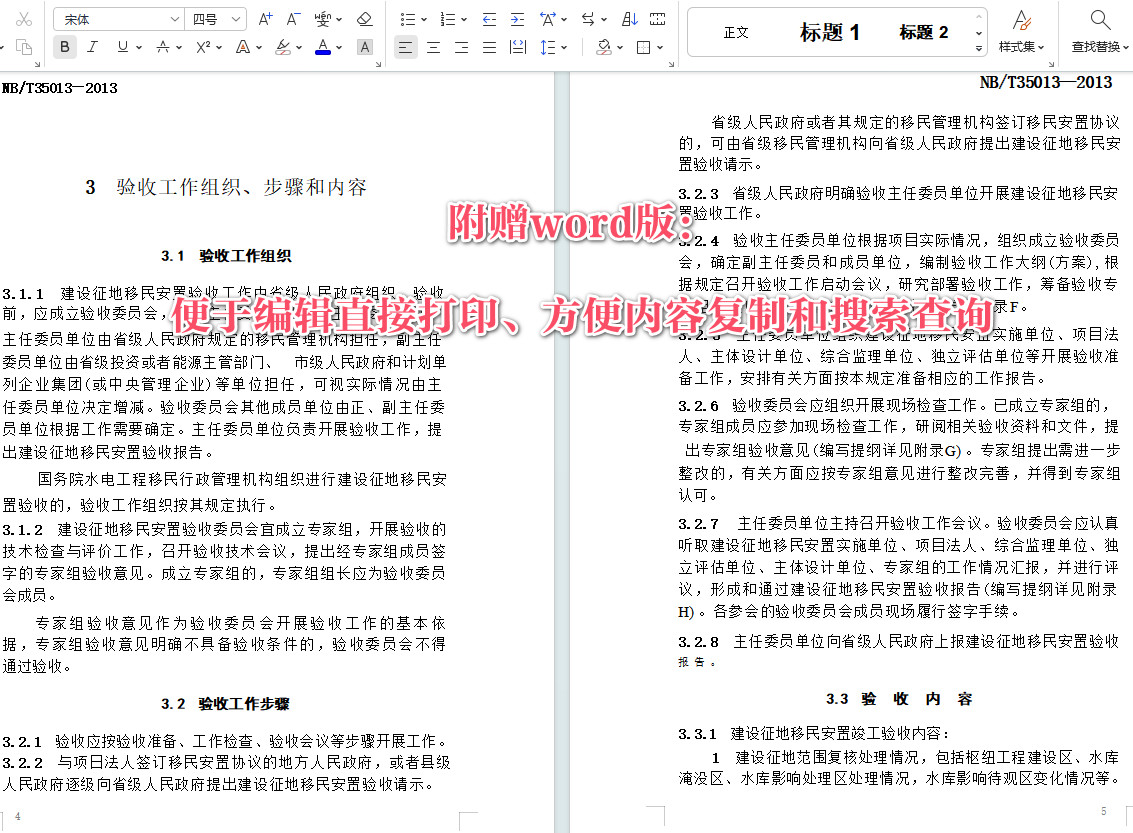Screen dimensions: 1133x833
Task: Click the text highlight color icon
Action: point(284,48)
